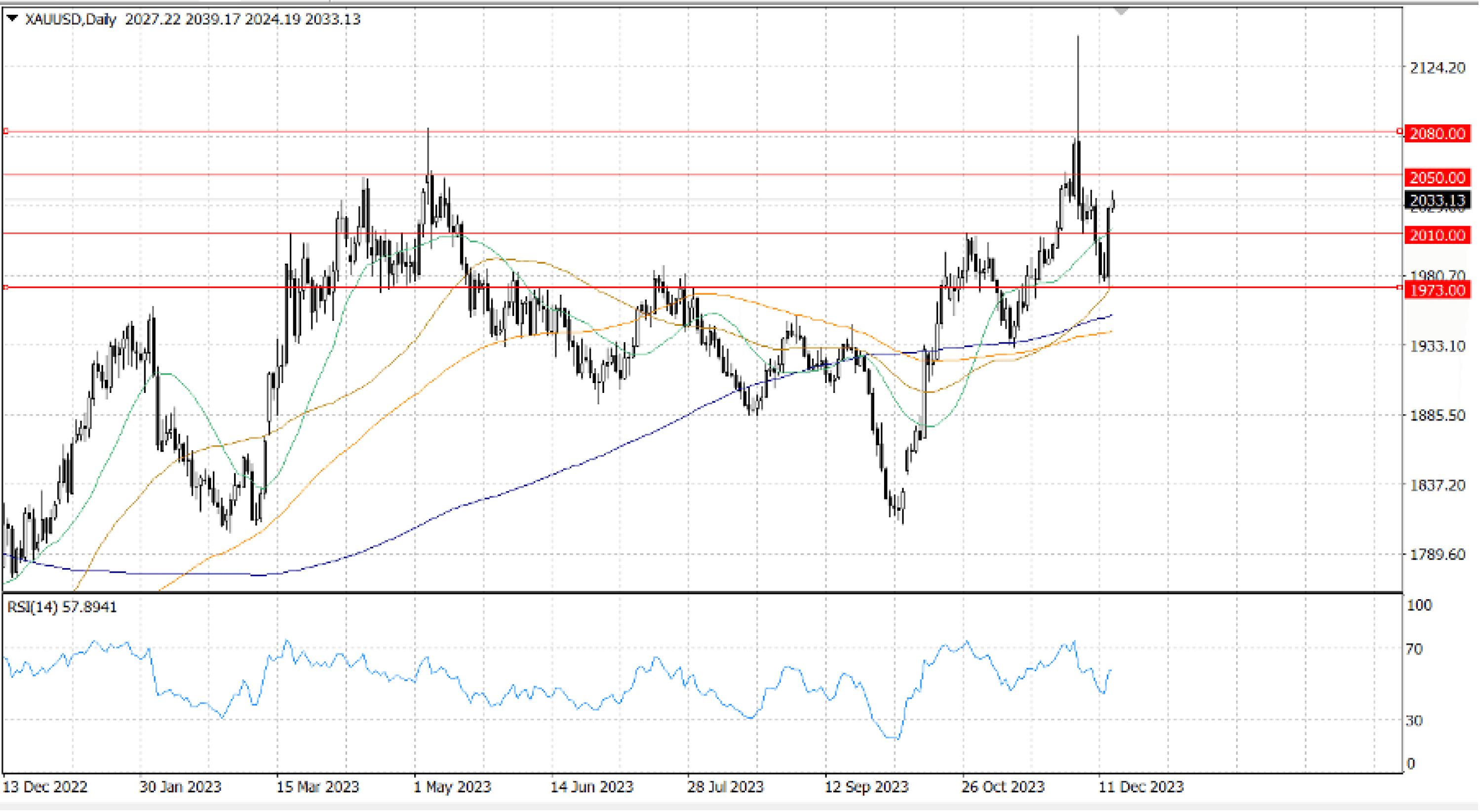Click the 1 May 2023 date label
The width and height of the screenshot is (1480, 812).
tap(452, 786)
